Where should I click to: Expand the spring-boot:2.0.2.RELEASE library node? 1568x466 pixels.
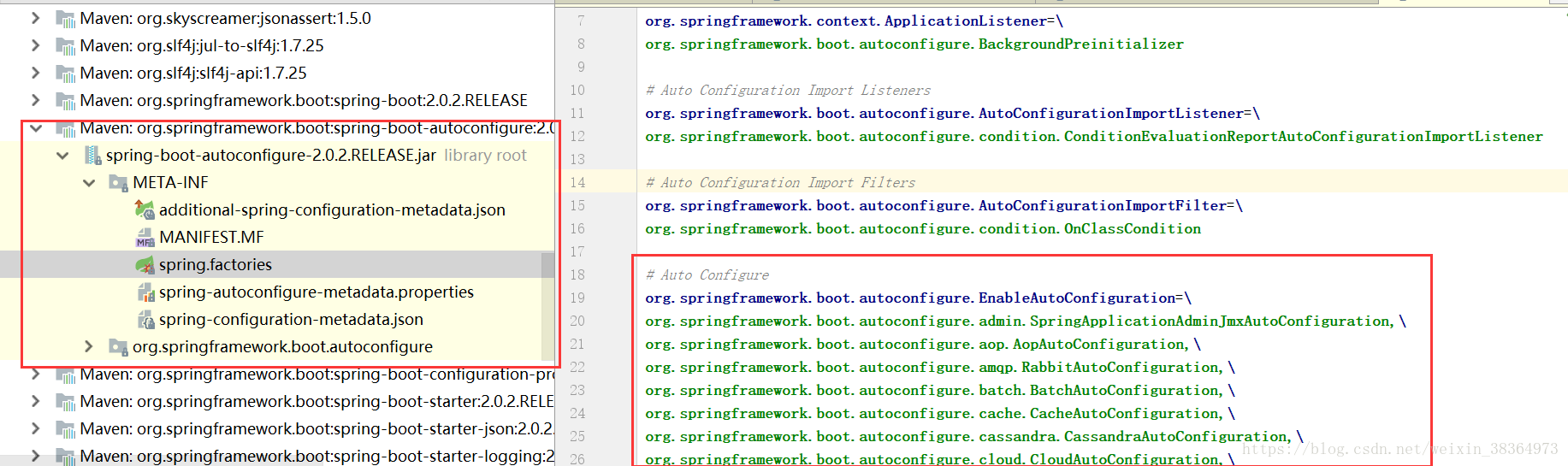pos(35,100)
